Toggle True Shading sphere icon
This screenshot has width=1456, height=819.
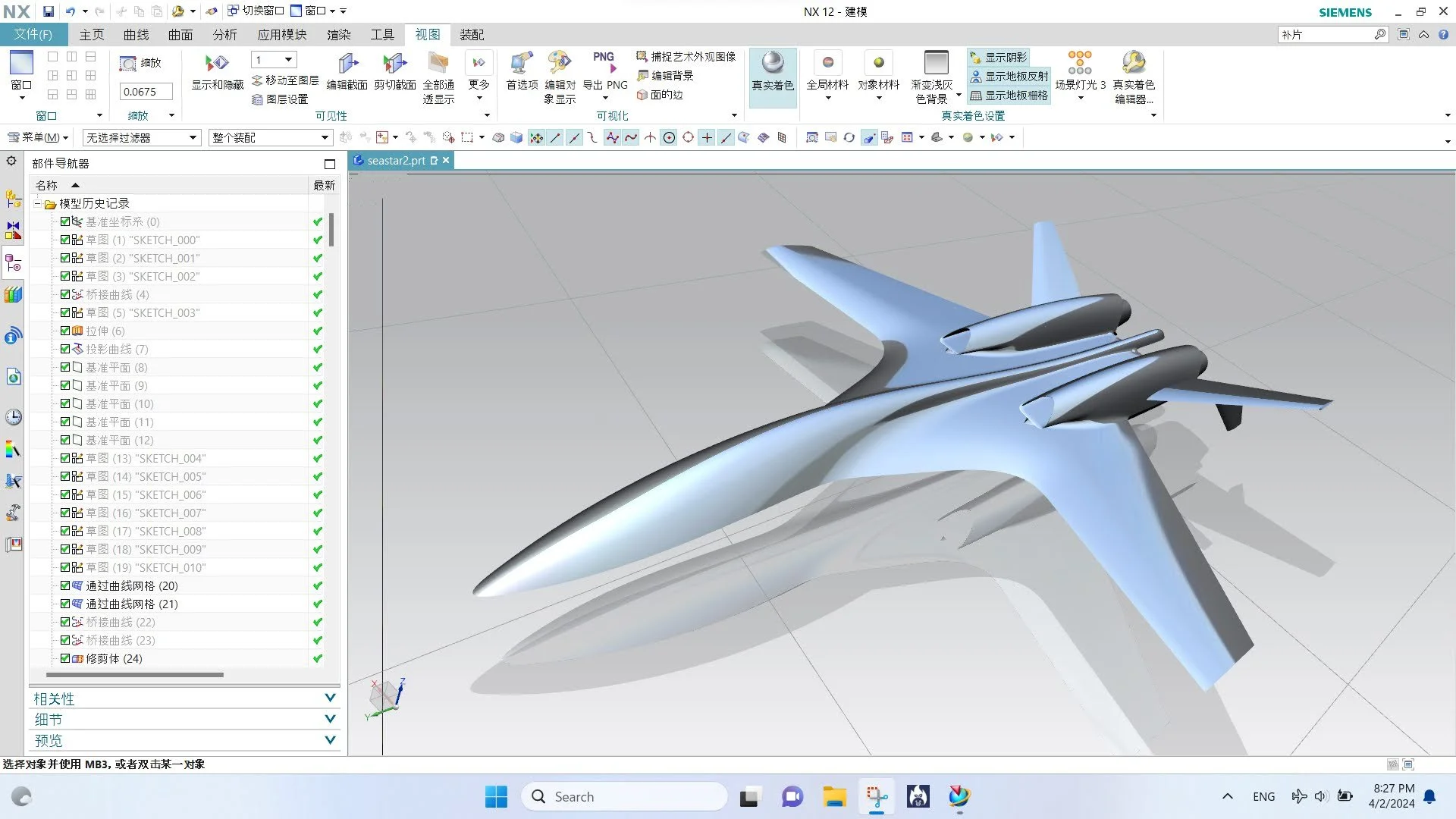click(772, 63)
